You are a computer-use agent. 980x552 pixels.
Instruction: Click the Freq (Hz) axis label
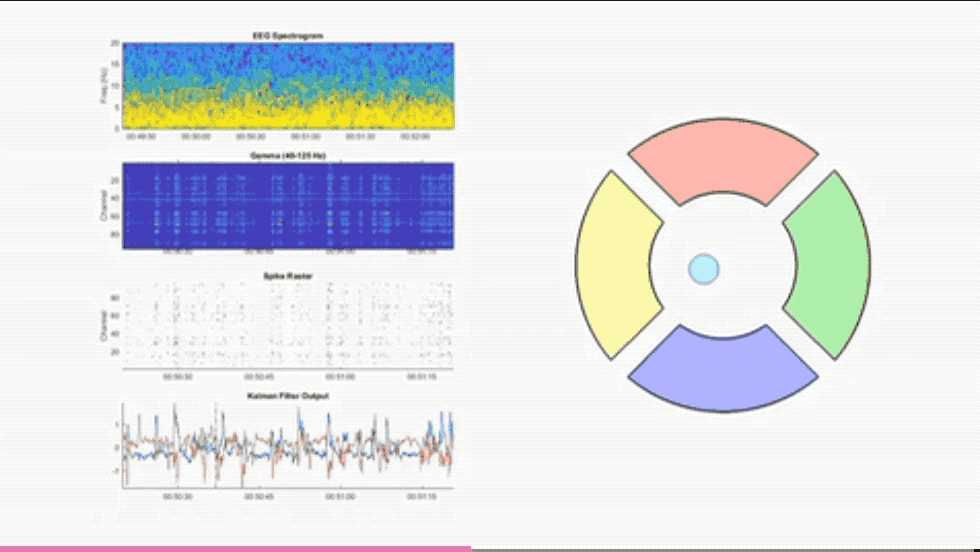[105, 88]
